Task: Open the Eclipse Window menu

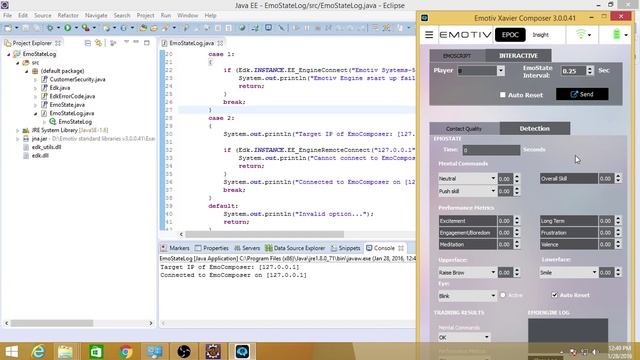Action: [x=187, y=16]
